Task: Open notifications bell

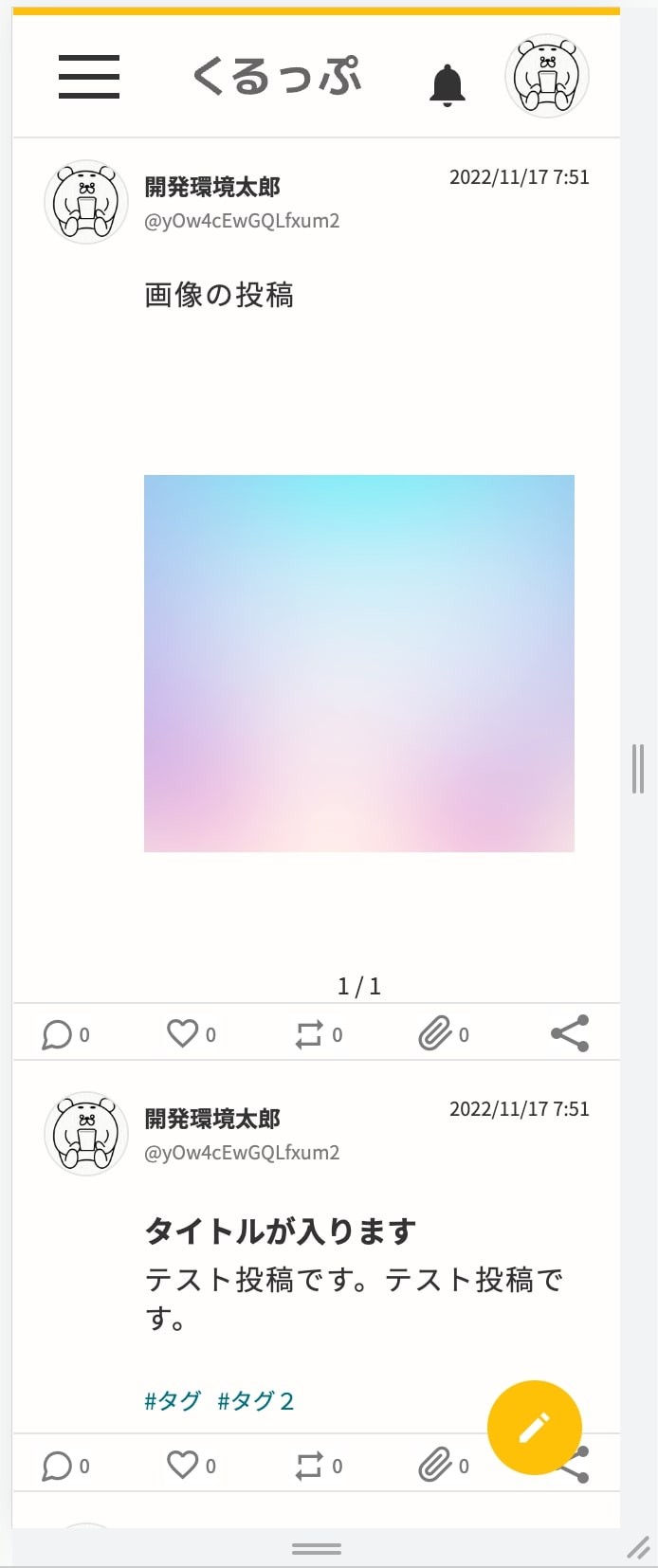Action: [448, 85]
